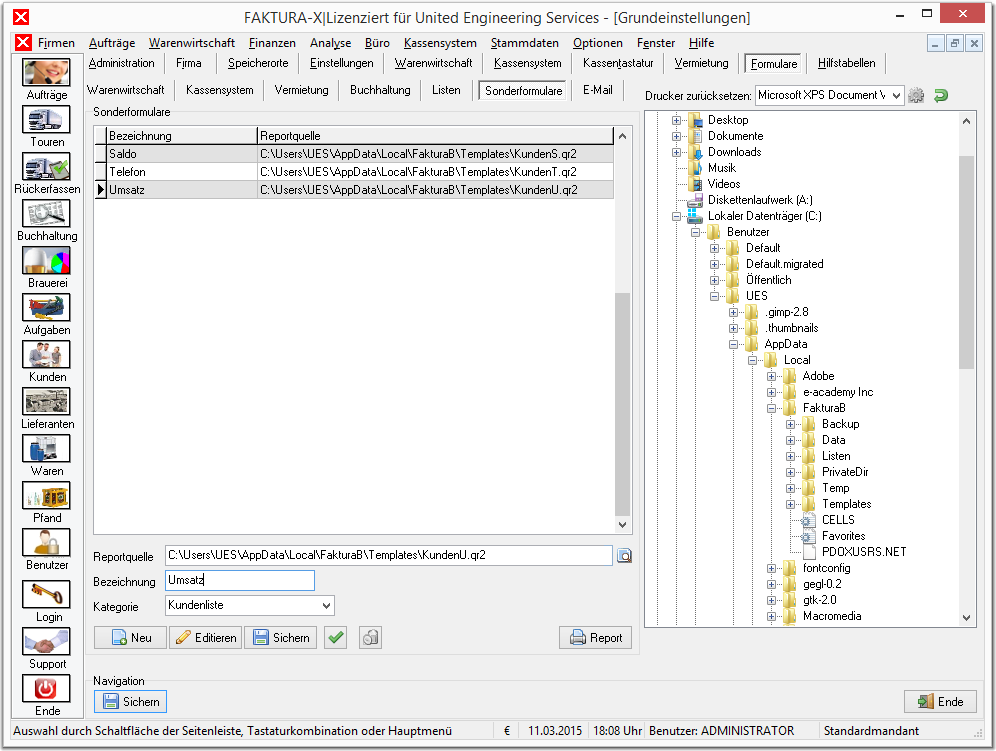Open the Aufträge sidebar icon
996x751 pixels.
(x=46, y=72)
